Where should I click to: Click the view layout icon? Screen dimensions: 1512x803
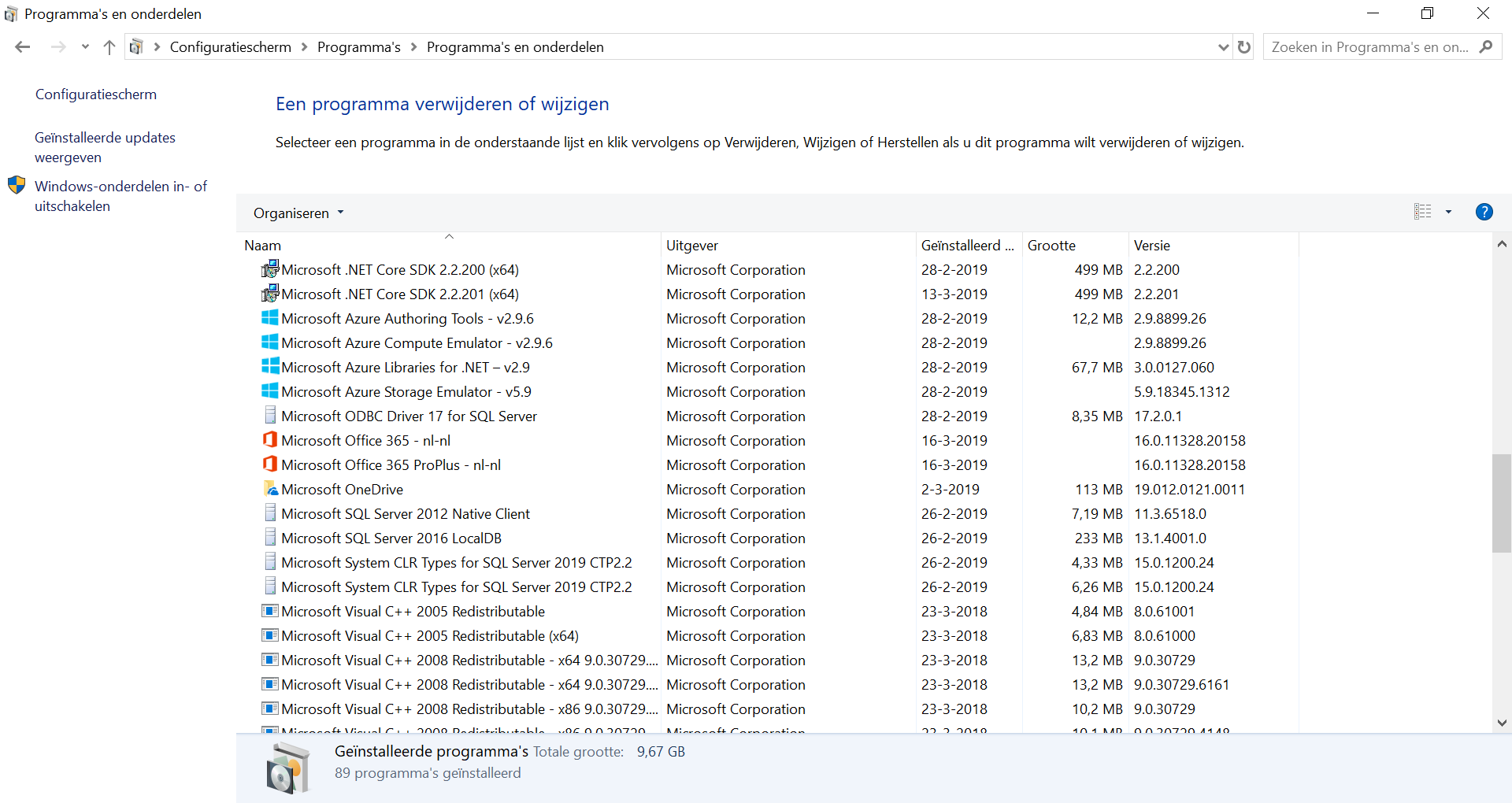click(x=1422, y=212)
